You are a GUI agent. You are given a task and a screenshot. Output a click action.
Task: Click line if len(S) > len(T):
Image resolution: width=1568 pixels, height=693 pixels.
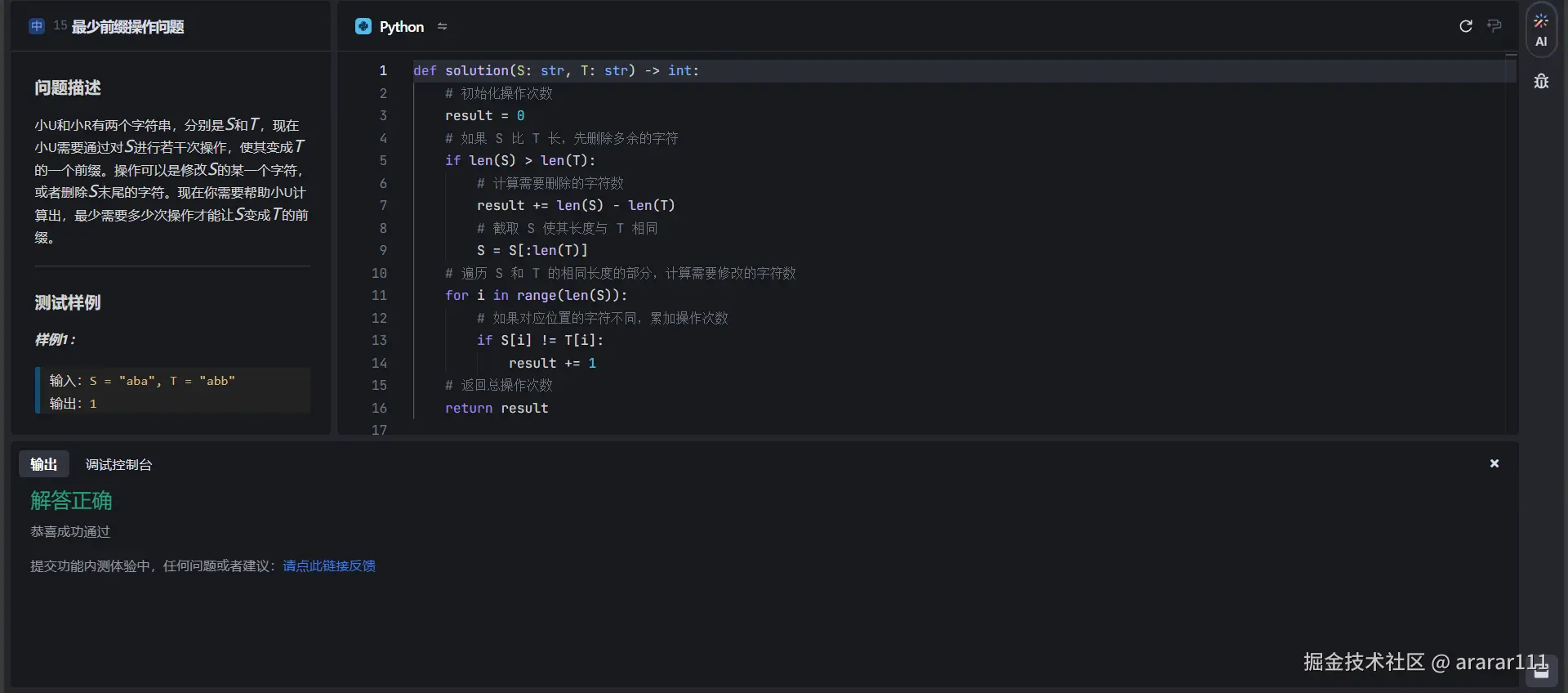(520, 160)
